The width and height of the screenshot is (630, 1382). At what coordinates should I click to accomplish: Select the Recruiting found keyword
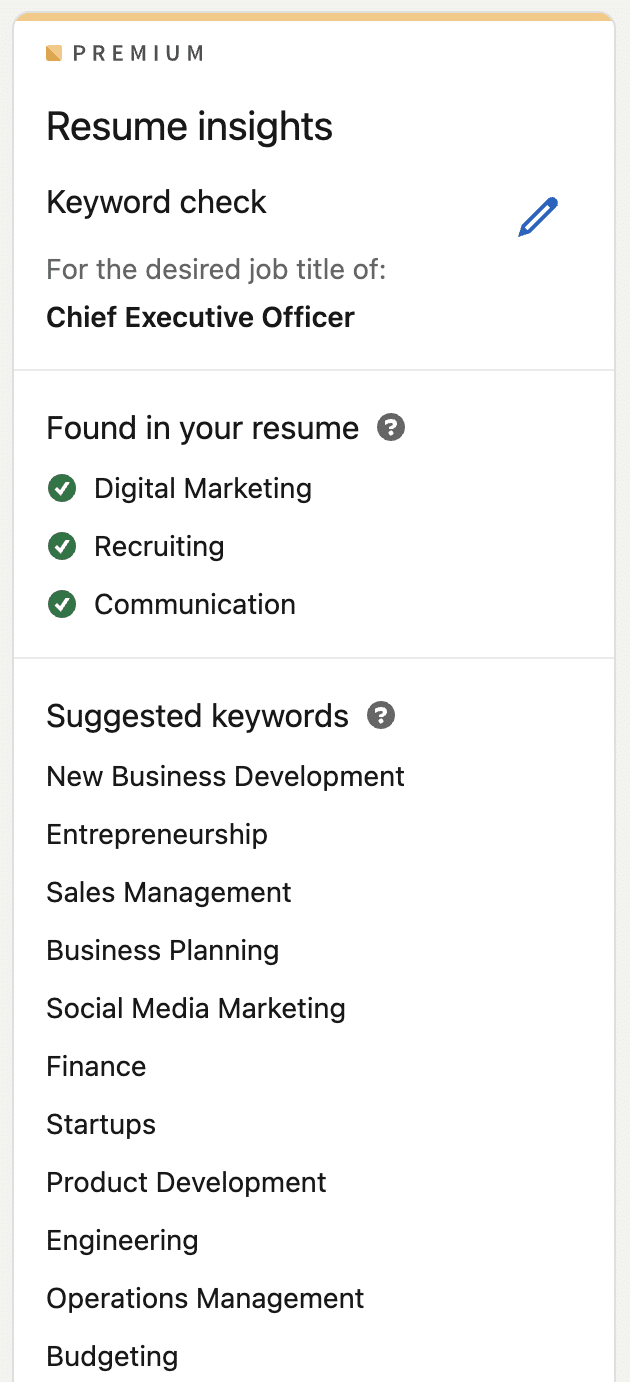159,547
